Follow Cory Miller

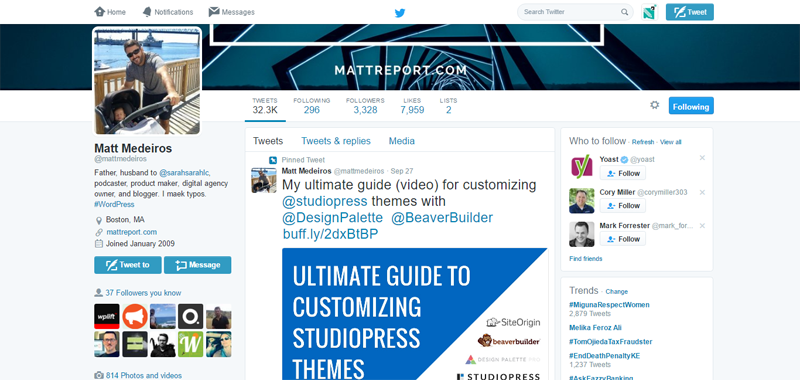coord(622,206)
